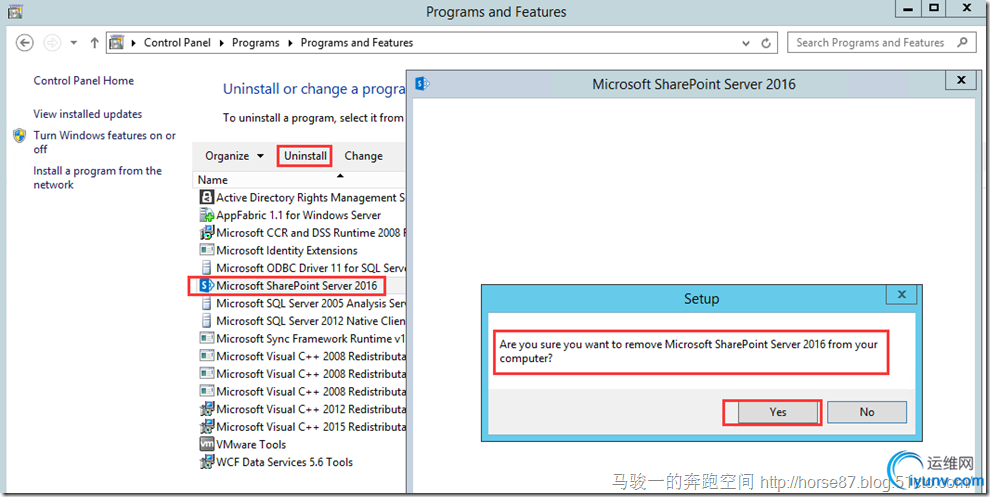
Task: Click the AppFabric program icon
Action: click(x=206, y=215)
